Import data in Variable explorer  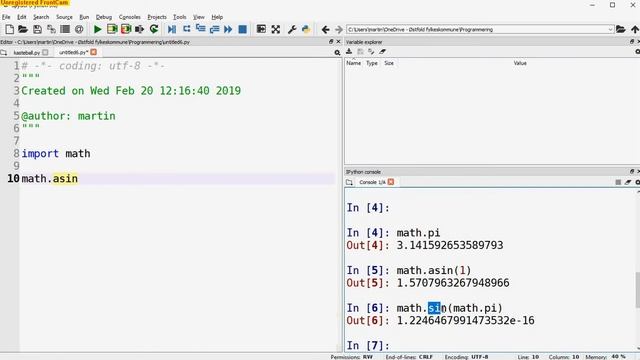[349, 51]
